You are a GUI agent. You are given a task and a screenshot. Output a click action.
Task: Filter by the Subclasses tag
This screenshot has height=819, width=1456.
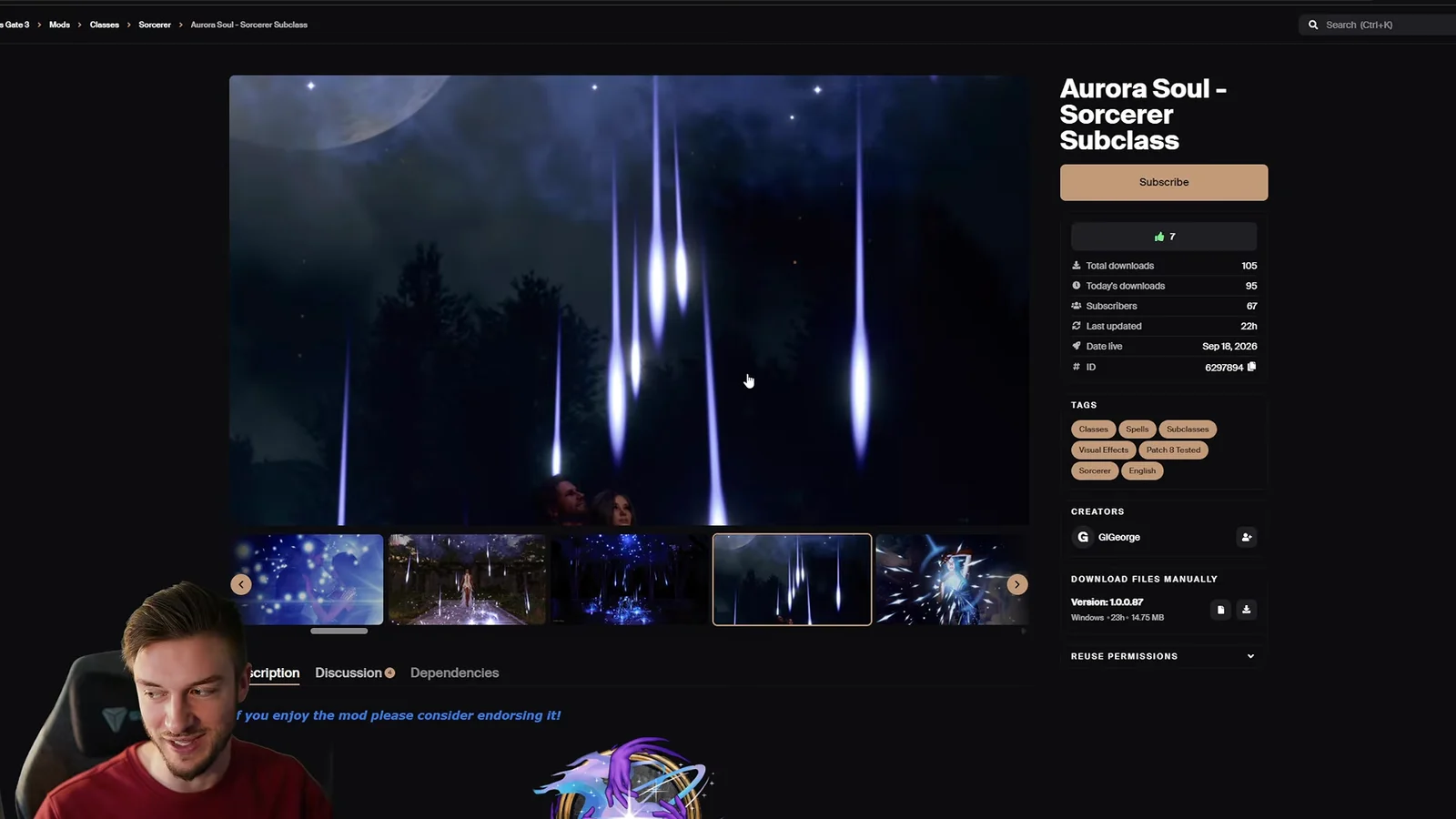point(1188,429)
